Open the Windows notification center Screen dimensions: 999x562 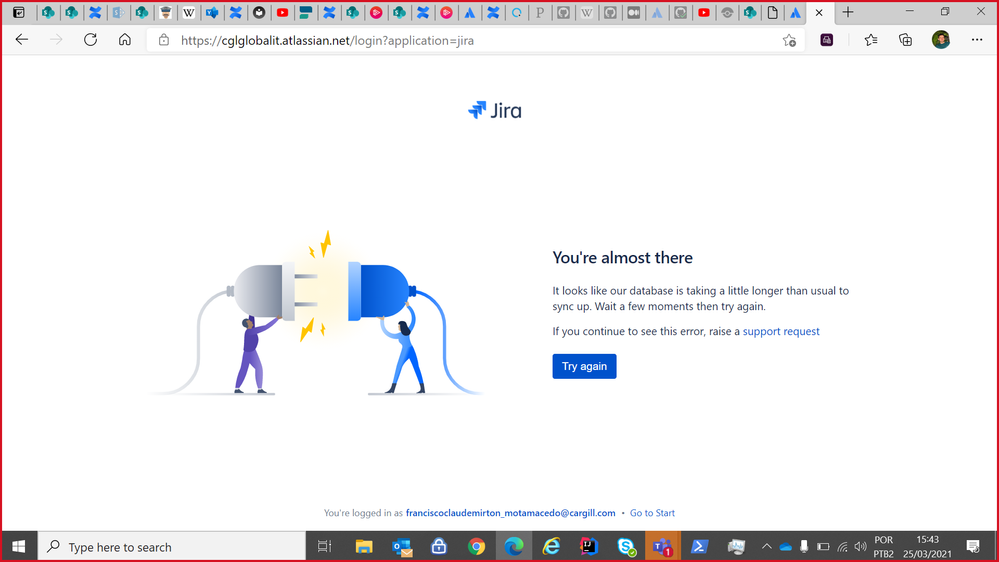point(973,547)
